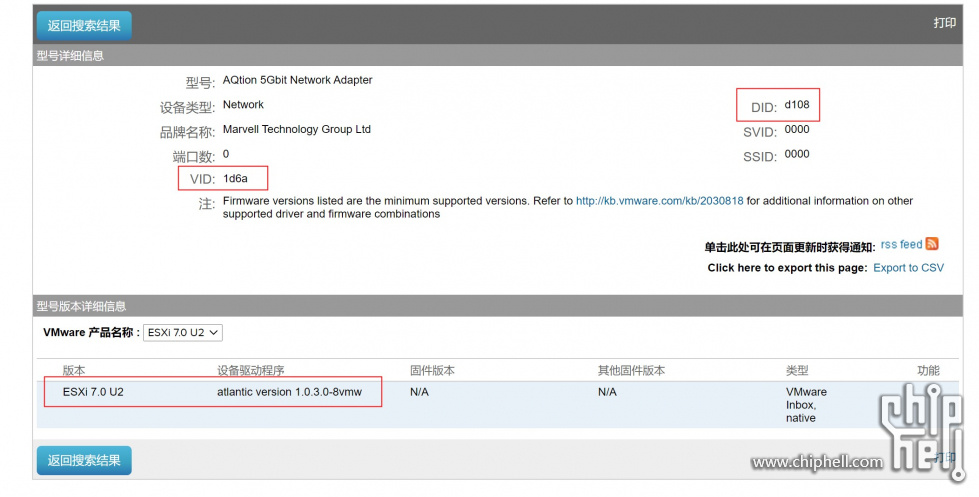Click the DID value d108
This screenshot has width=979, height=497.
[796, 105]
